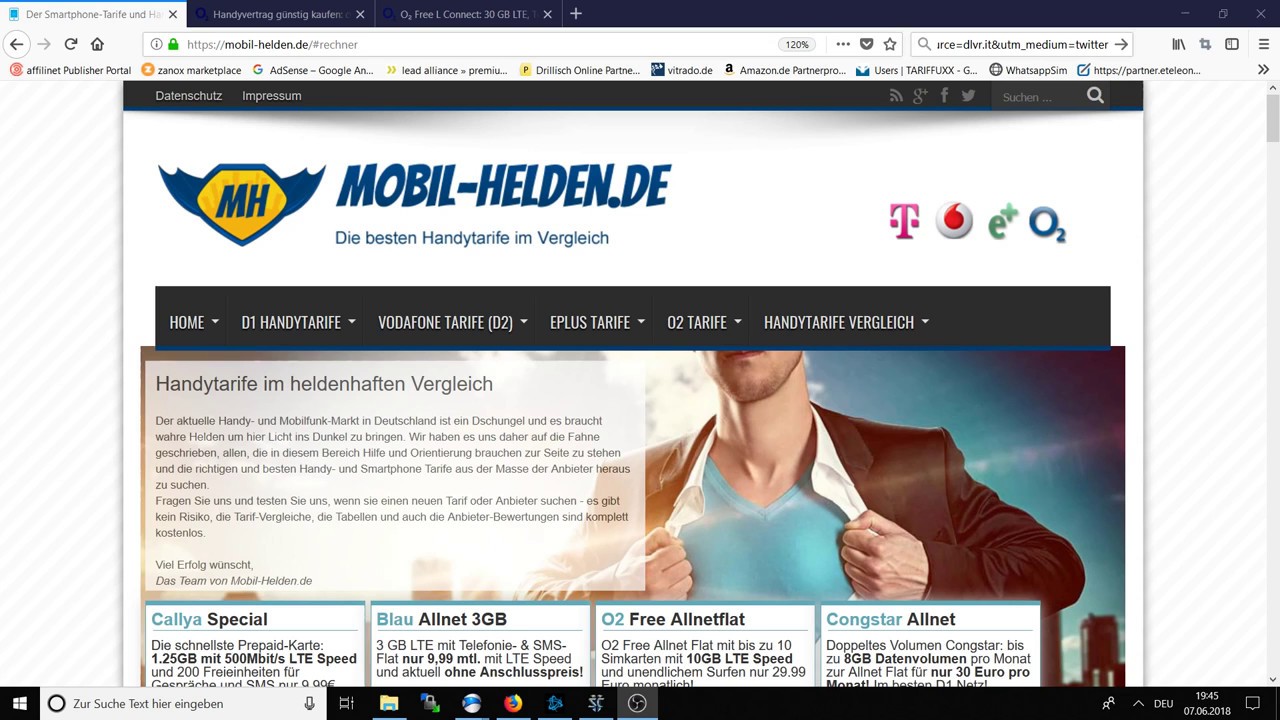The width and height of the screenshot is (1280, 720).
Task: Open the O2 Free Allnetflat offer card
Action: pyautogui.click(x=705, y=645)
